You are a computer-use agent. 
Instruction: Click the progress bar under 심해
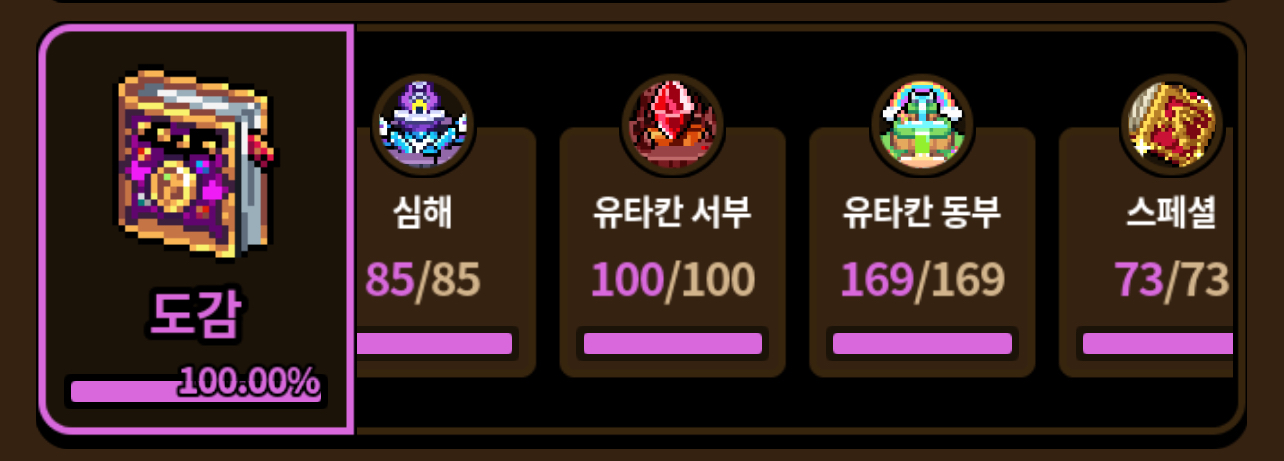tap(436, 344)
